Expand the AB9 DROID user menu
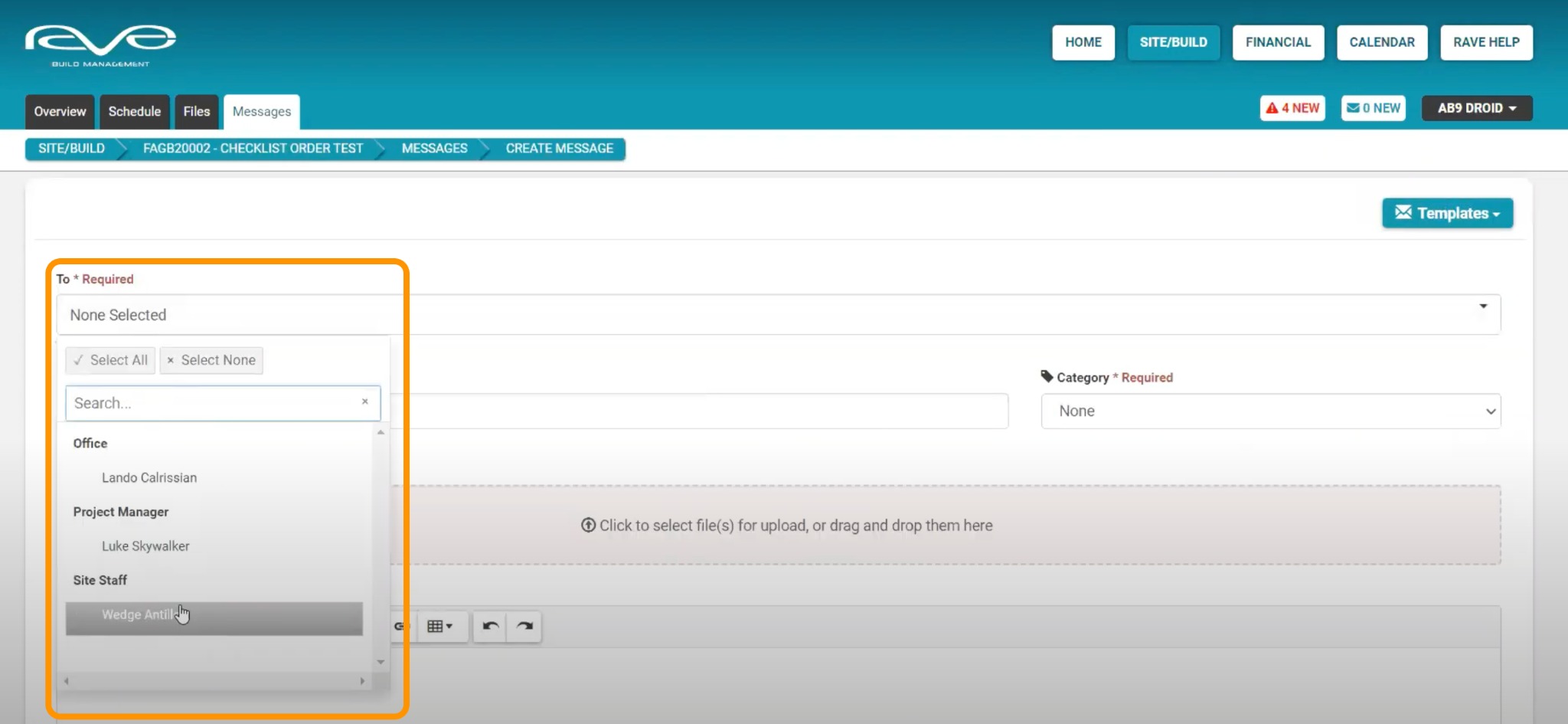 click(1477, 108)
